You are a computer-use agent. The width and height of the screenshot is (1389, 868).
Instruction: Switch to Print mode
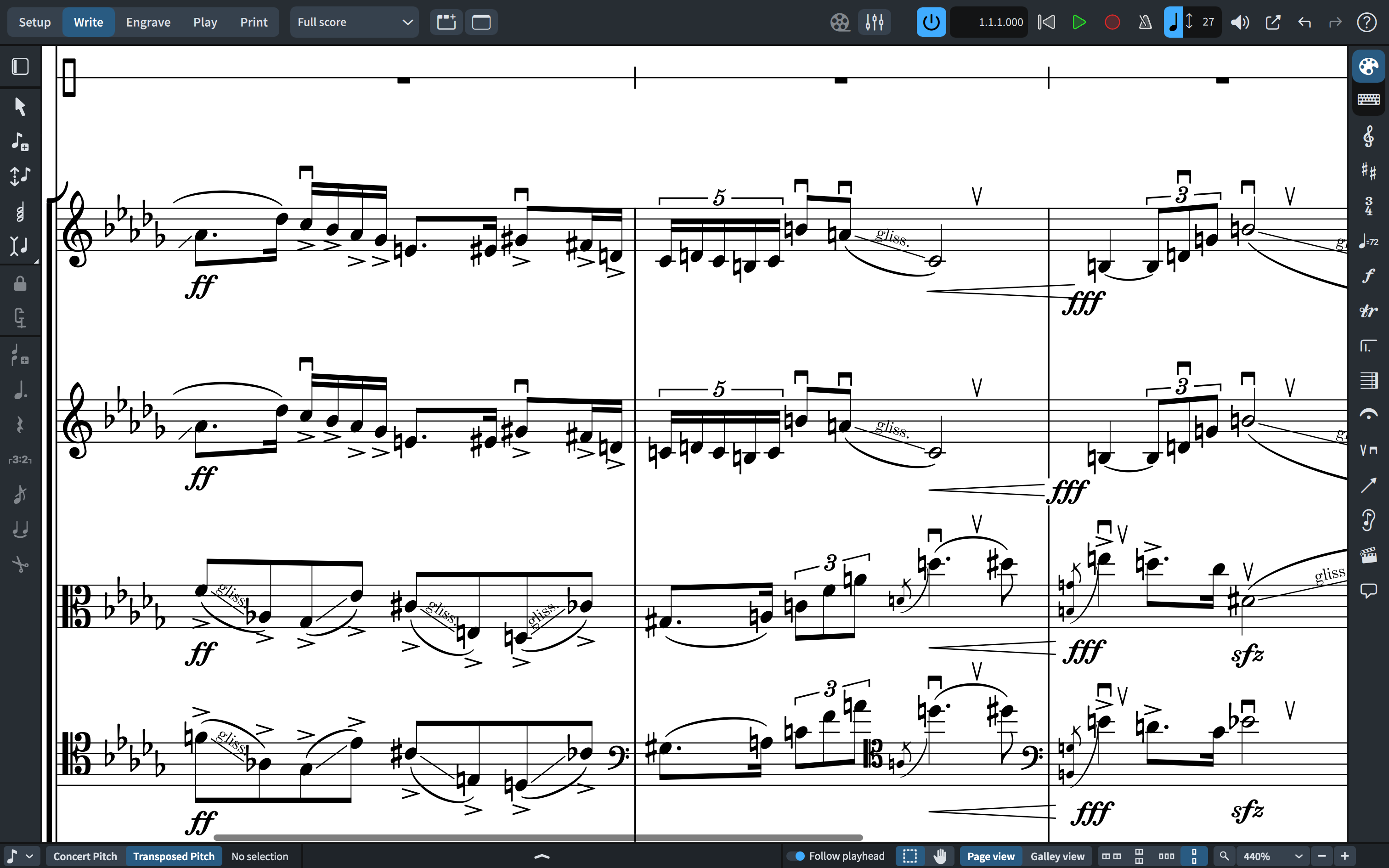pos(254,22)
